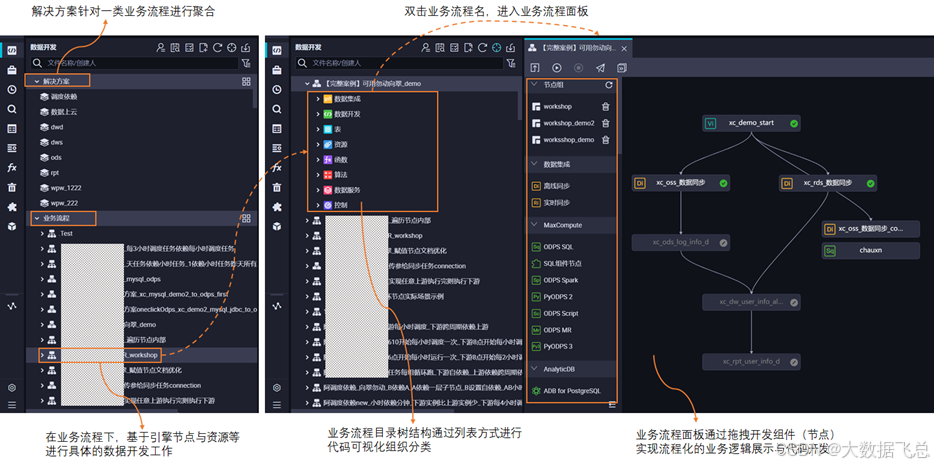Select the xc_dw_user_info_al... node
The height and width of the screenshot is (465, 934).
tap(751, 302)
